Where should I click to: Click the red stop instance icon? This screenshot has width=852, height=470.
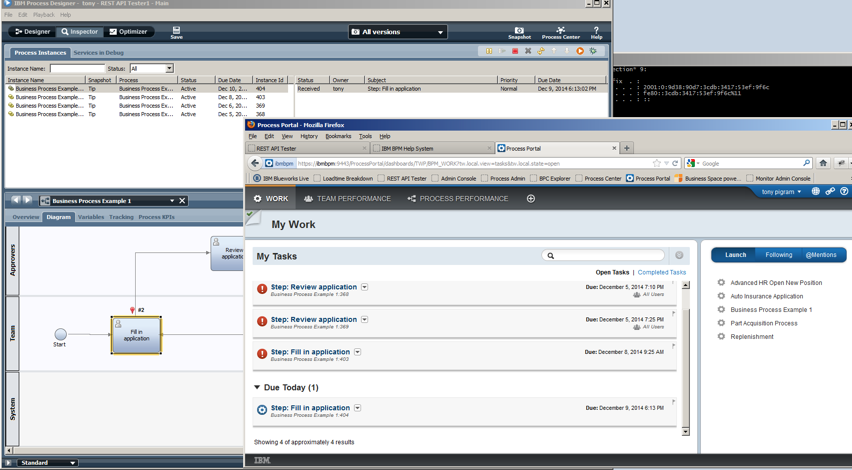(x=515, y=51)
